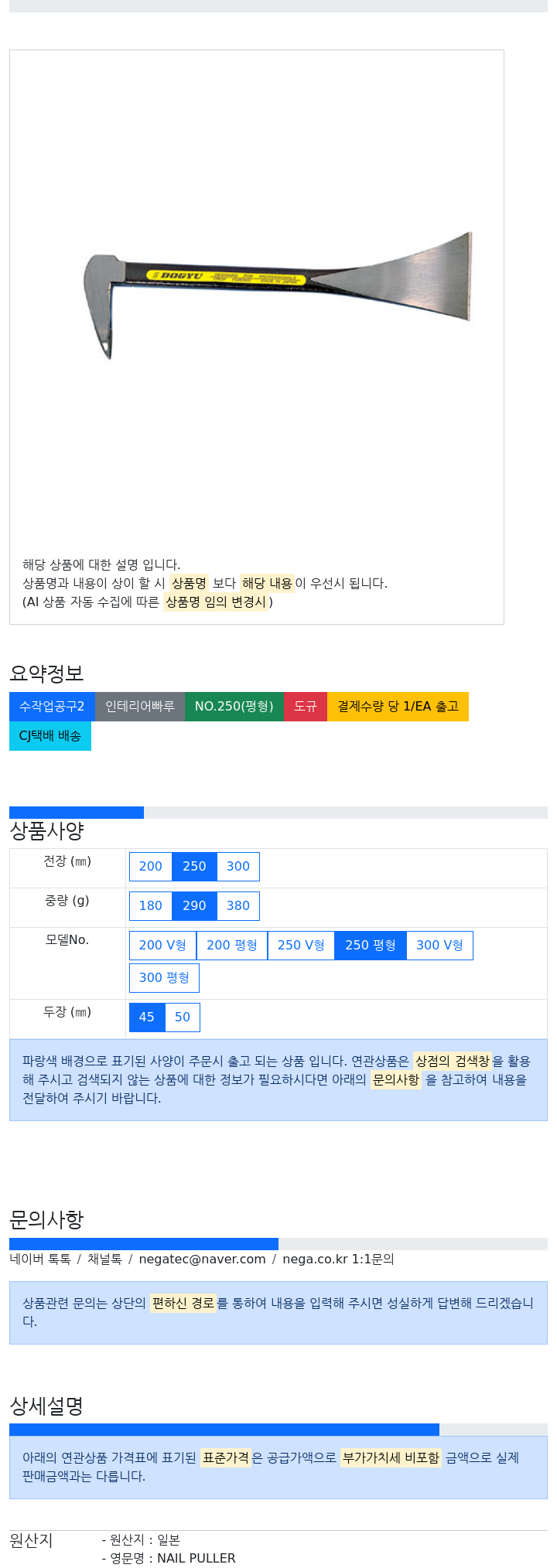Click the highlighted 250 평형 model button
The height and width of the screenshot is (1568, 557).
click(x=371, y=946)
